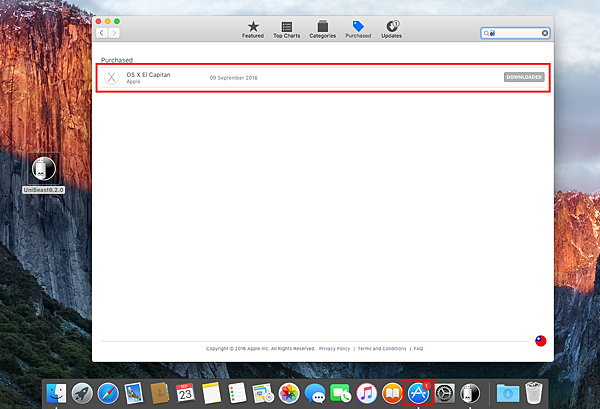600x409 pixels.
Task: Go back with the left chevron
Action: 101,33
